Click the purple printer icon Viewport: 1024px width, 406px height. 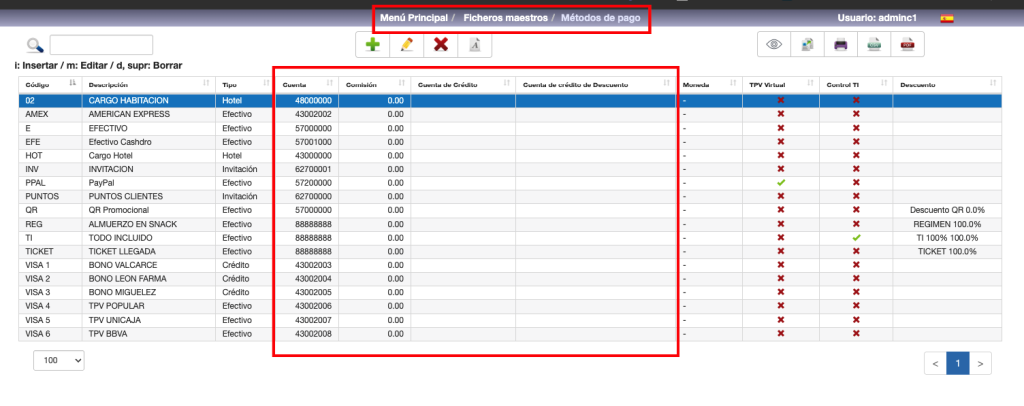841,44
